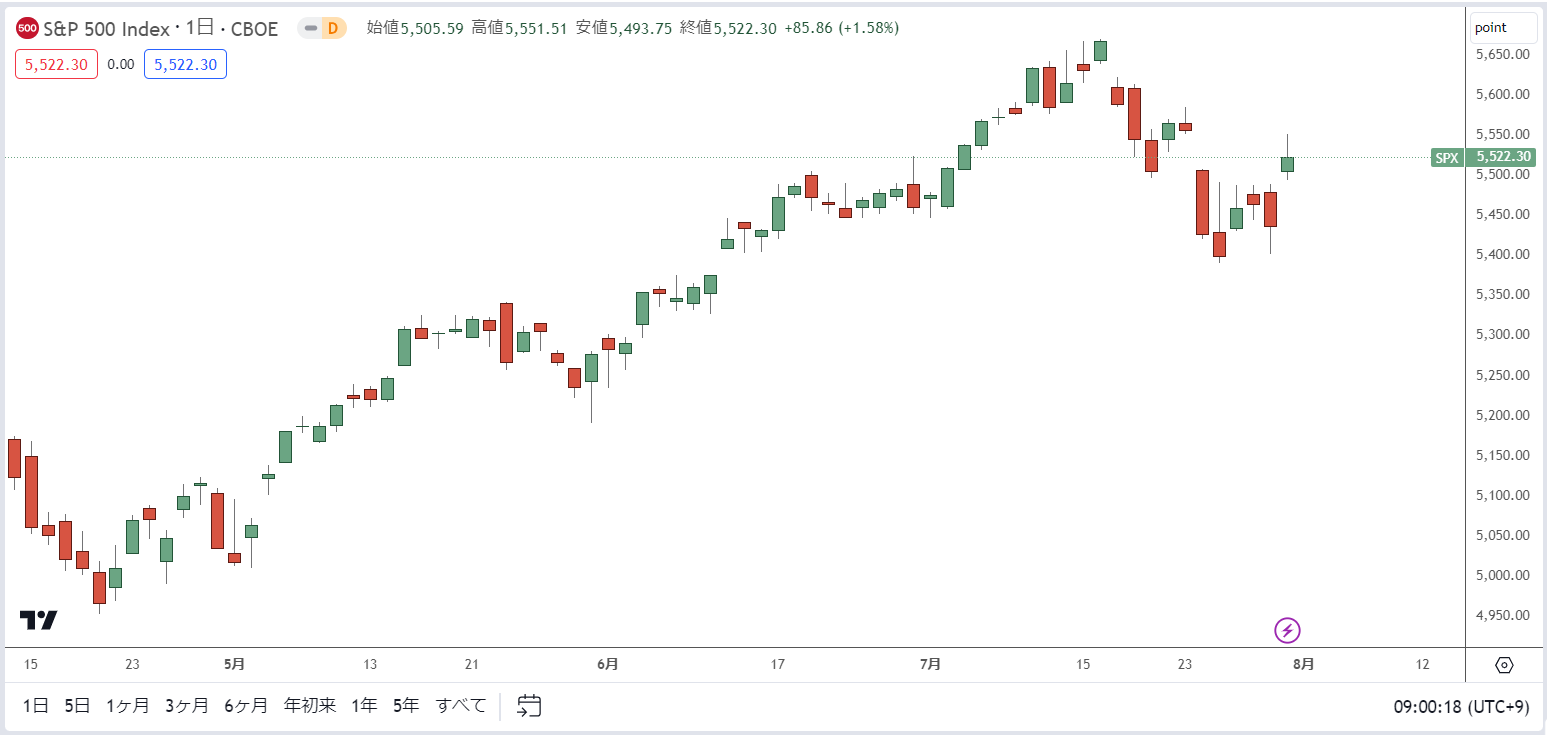Image resolution: width=1547 pixels, height=735 pixels.
Task: Show the すべて time range
Action: [461, 706]
